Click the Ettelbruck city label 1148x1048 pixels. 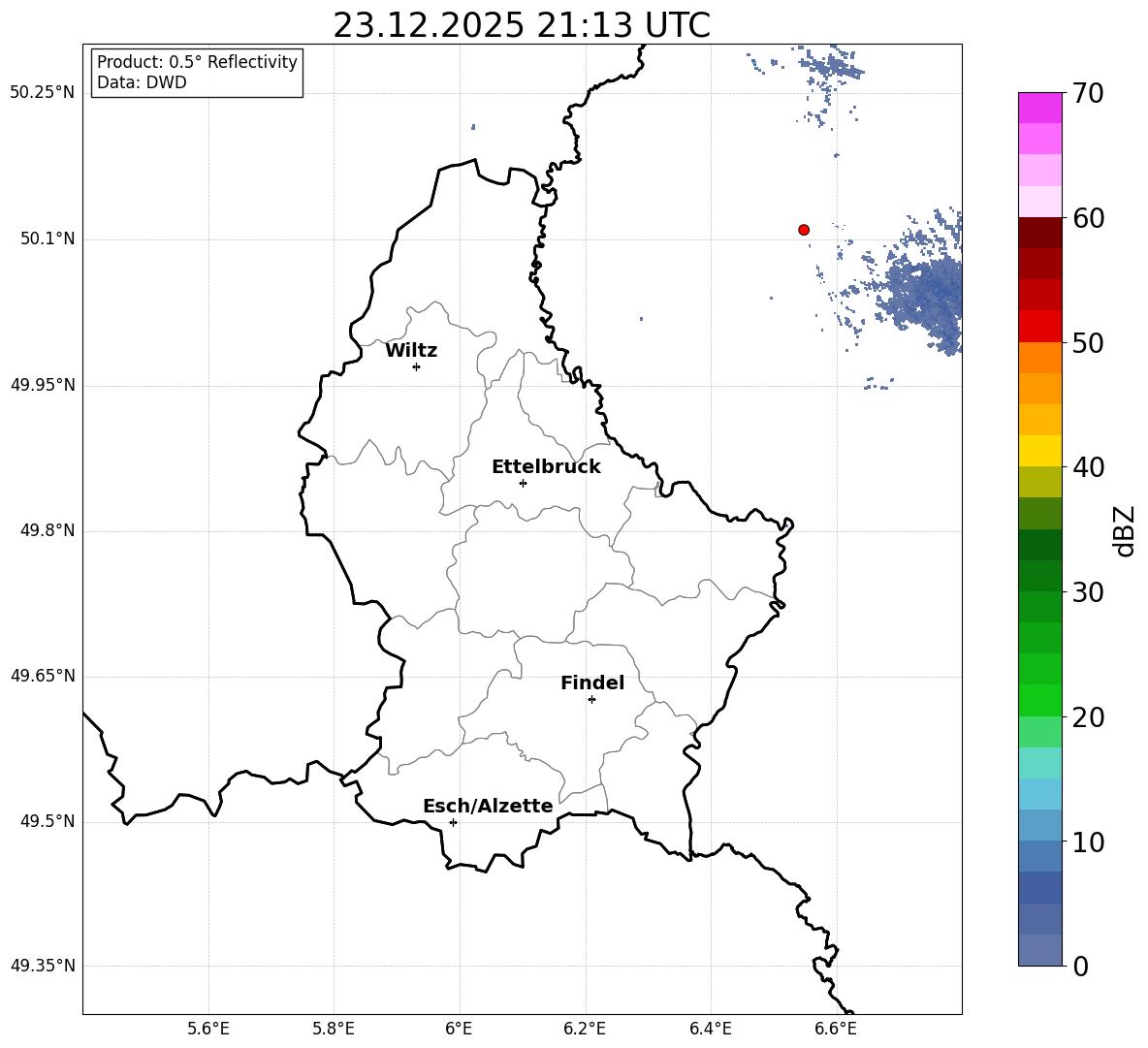[546, 467]
